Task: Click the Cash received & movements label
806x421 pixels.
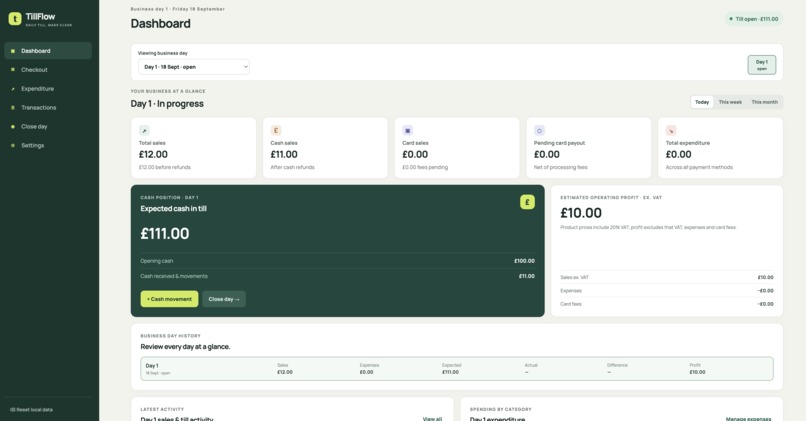Action: click(174, 277)
